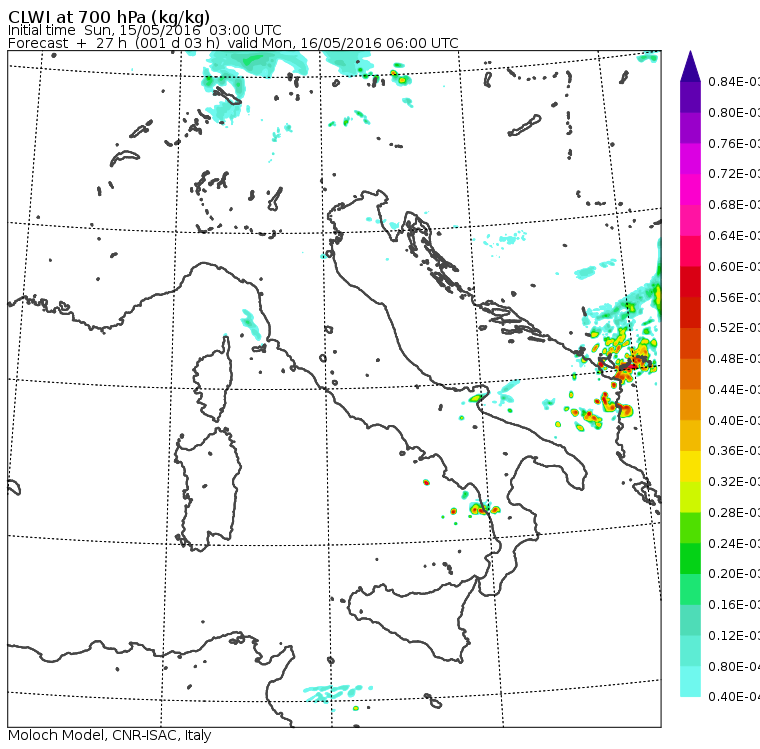Click the 0.16E-03 scale label
760x749 pixels.
pyautogui.click(x=734, y=605)
